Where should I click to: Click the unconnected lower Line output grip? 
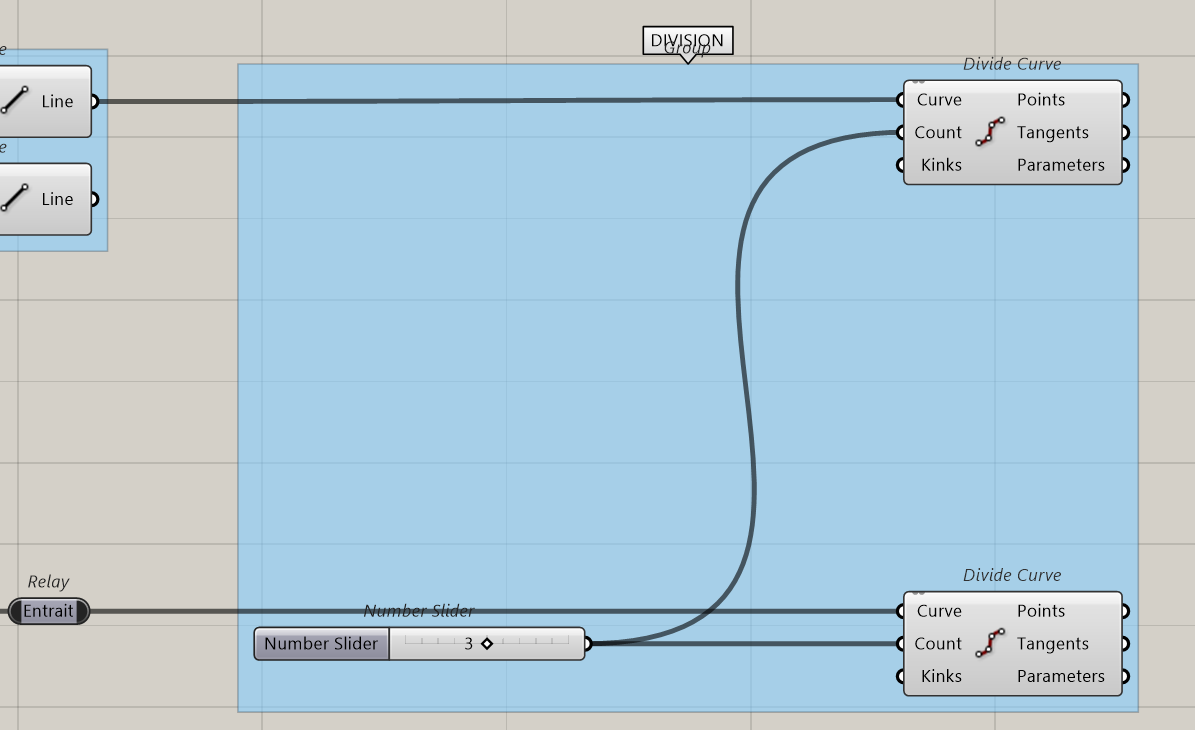pos(94,199)
